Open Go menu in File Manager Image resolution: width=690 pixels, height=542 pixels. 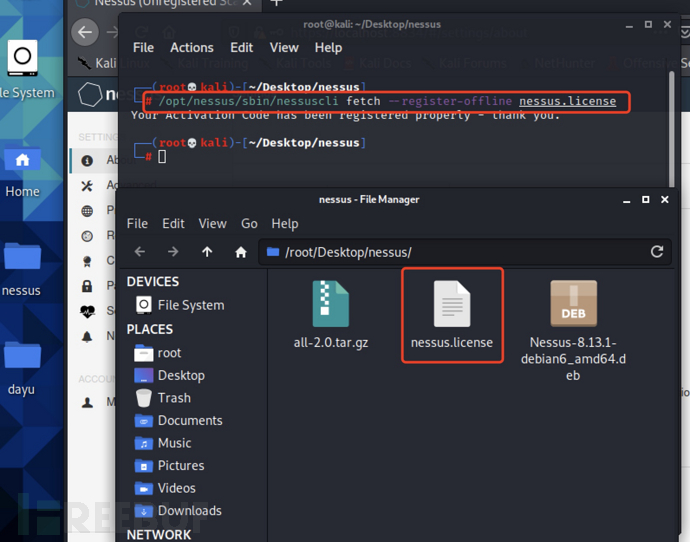[249, 223]
